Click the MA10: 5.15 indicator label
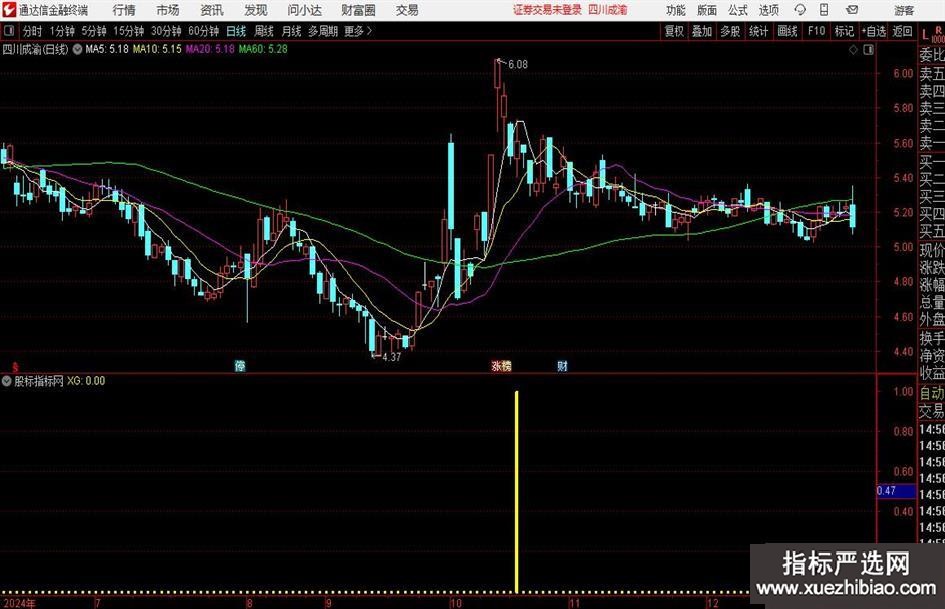The width and height of the screenshot is (945, 609). pyautogui.click(x=157, y=49)
